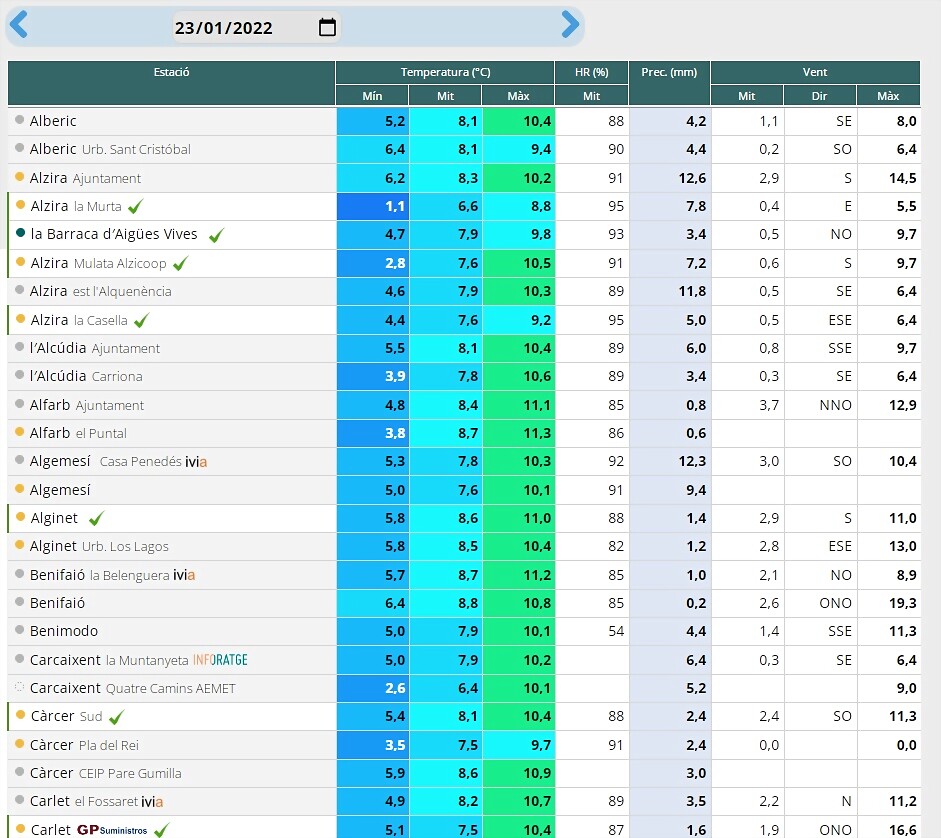Open l'Alcúdia Ajuntament station

(x=95, y=348)
